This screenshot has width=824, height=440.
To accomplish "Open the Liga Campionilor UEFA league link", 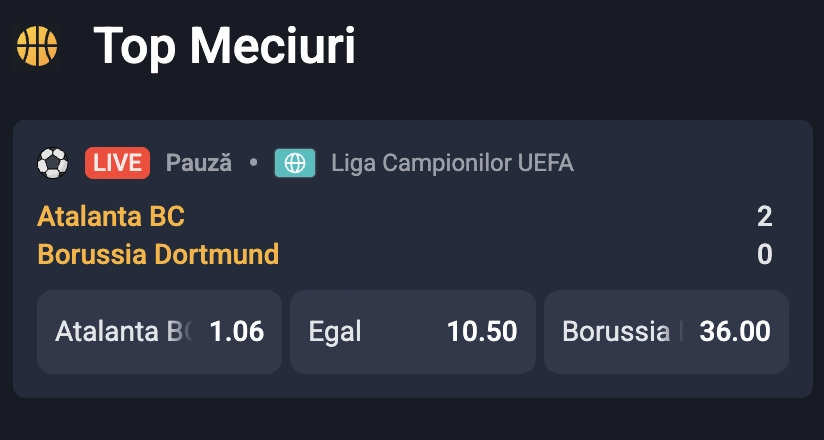I will point(452,163).
